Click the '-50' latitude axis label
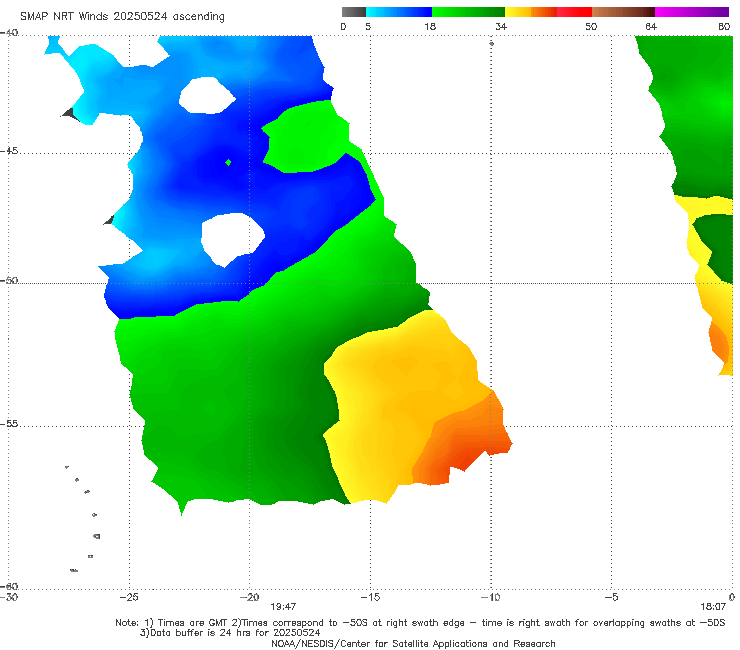740x650 pixels. 9,281
